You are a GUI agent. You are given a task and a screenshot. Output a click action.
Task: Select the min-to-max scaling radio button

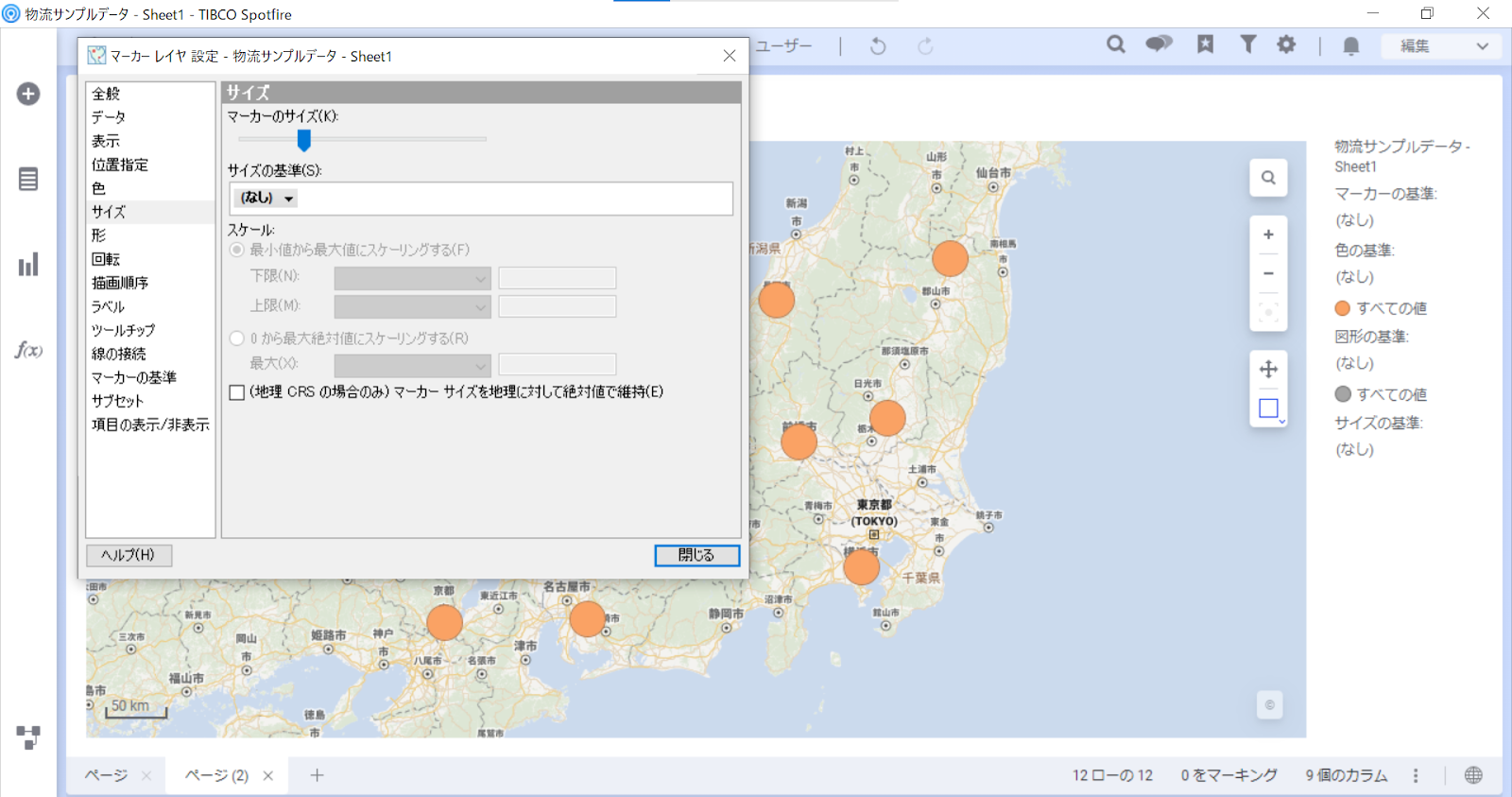(x=237, y=250)
